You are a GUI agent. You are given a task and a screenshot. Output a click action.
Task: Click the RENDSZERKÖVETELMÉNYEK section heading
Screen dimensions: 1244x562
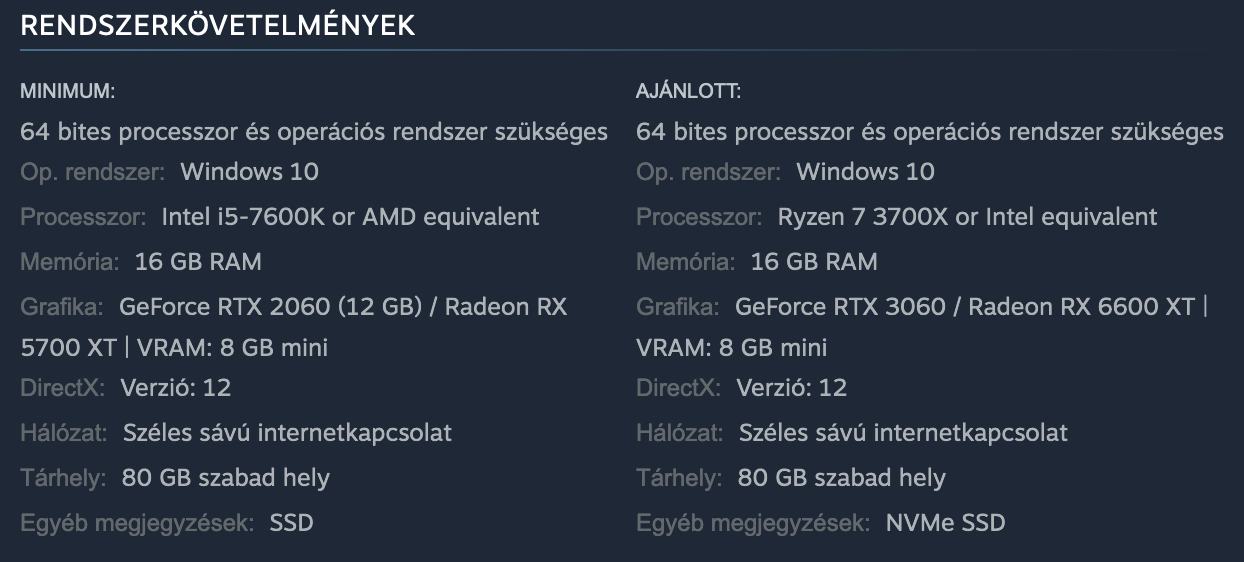coord(217,26)
